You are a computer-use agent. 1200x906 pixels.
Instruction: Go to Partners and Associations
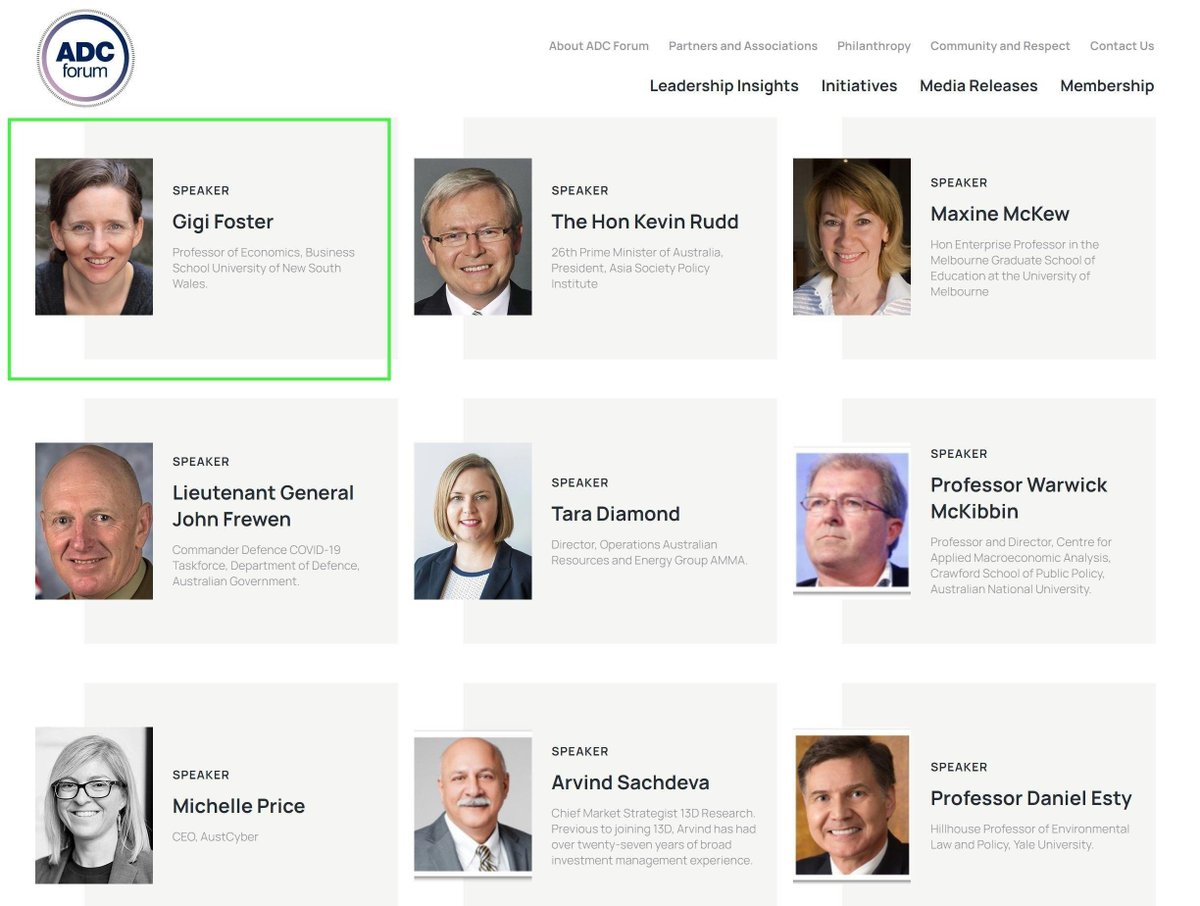[x=743, y=46]
